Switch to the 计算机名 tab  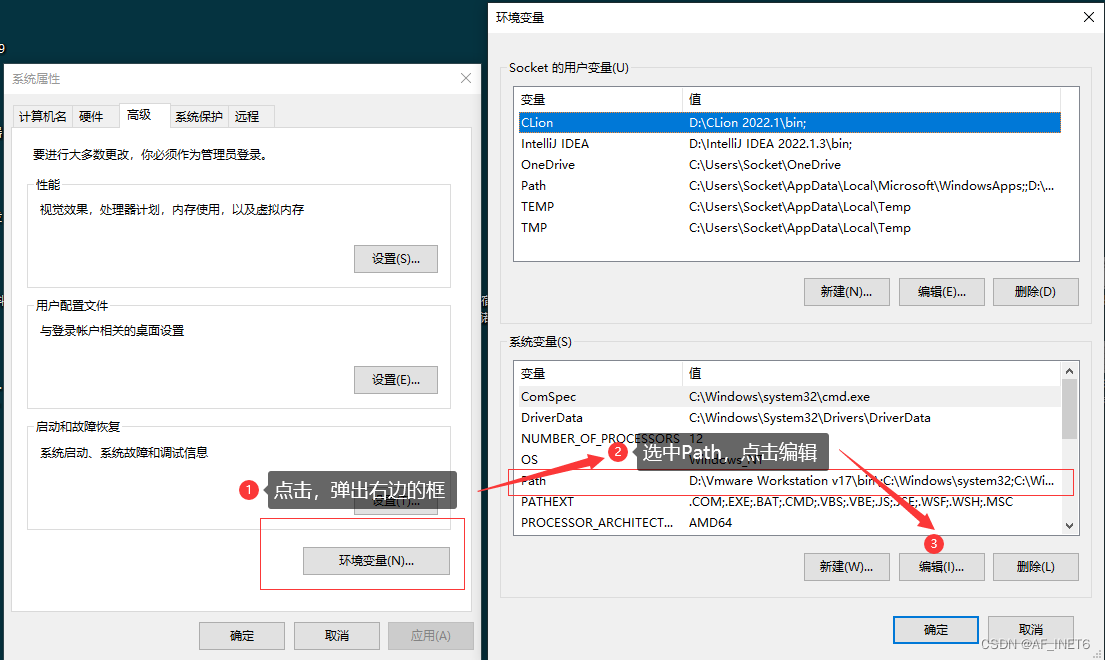coord(43,116)
